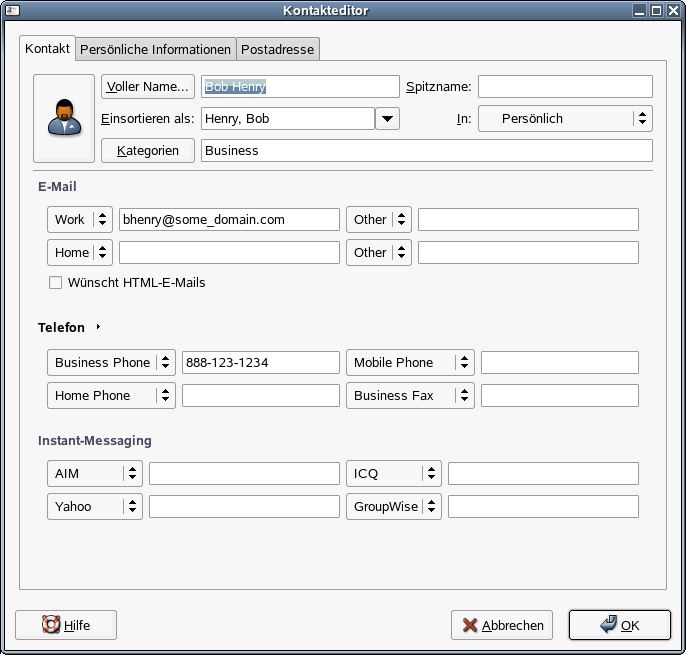Click the categories field containing Business
Image resolution: width=686 pixels, height=655 pixels.
(x=427, y=151)
